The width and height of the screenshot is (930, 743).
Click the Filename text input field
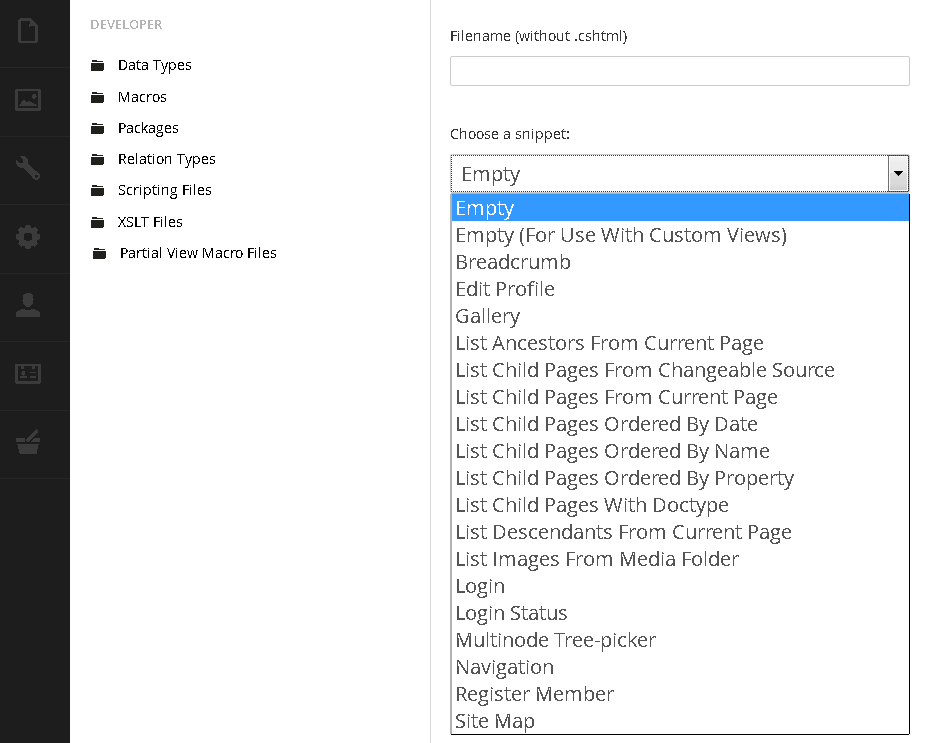[680, 71]
